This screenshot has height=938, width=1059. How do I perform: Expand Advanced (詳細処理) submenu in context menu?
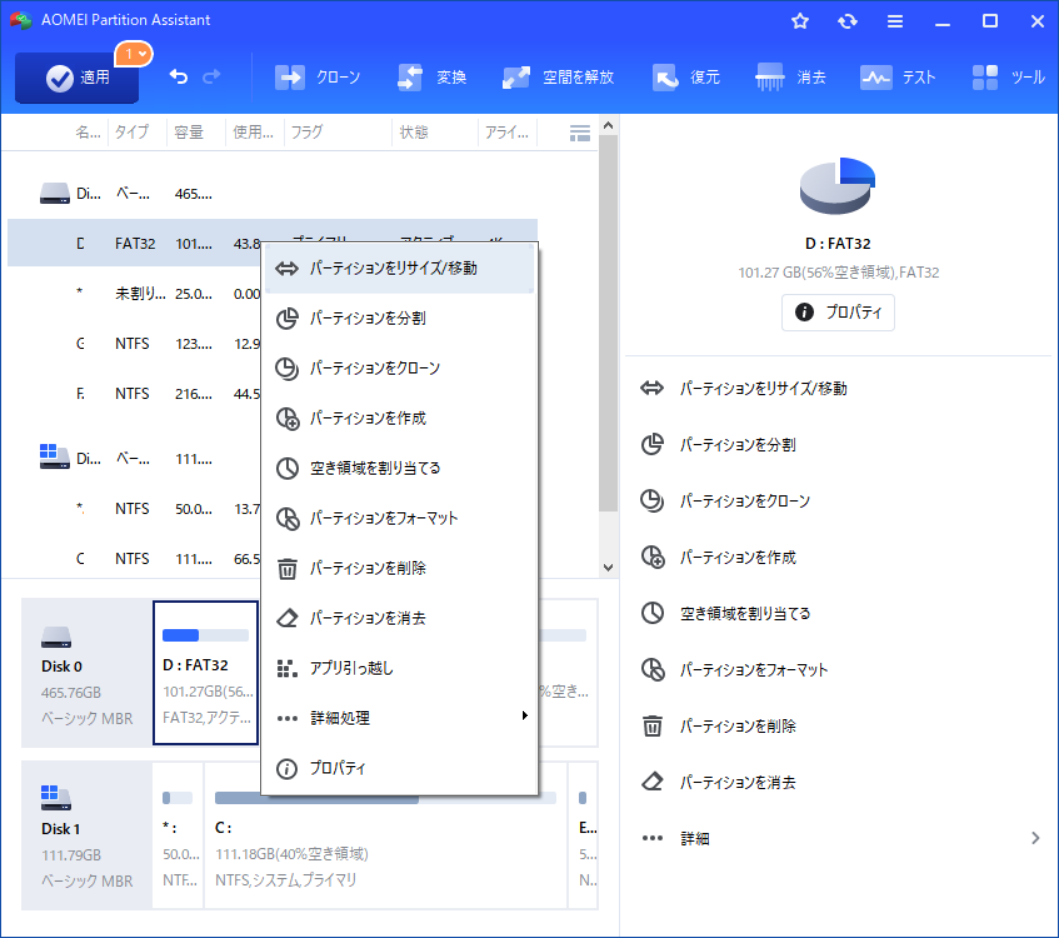pyautogui.click(x=400, y=718)
